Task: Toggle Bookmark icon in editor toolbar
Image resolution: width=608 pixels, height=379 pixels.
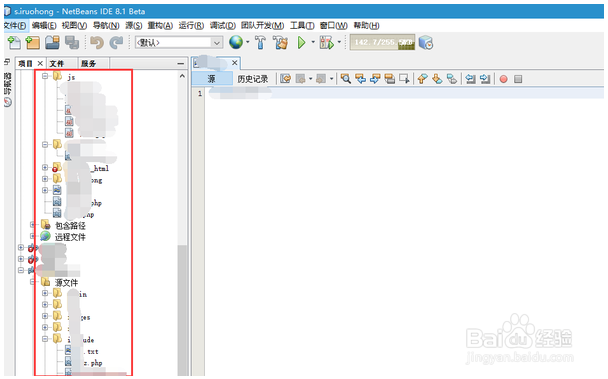Action: [452, 79]
